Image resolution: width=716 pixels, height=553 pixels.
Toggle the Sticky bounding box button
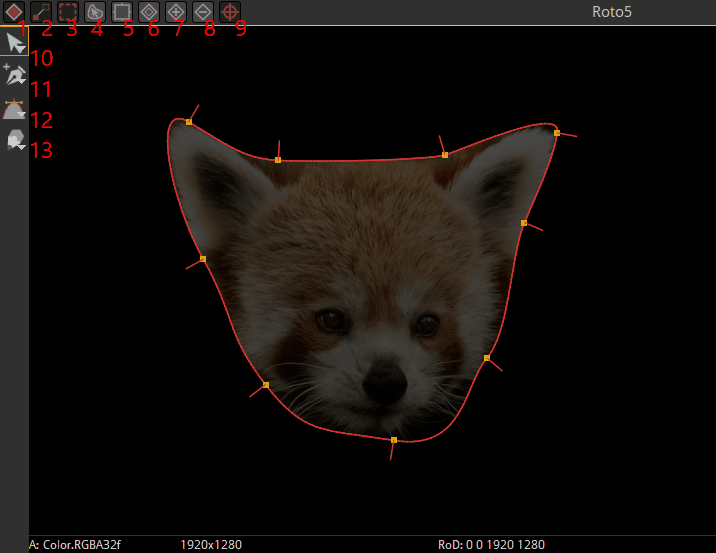point(121,12)
